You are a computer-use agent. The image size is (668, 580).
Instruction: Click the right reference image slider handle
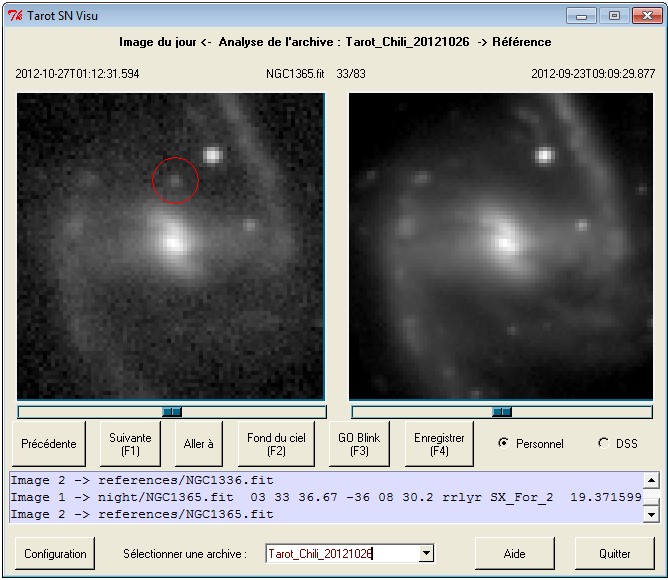(502, 411)
